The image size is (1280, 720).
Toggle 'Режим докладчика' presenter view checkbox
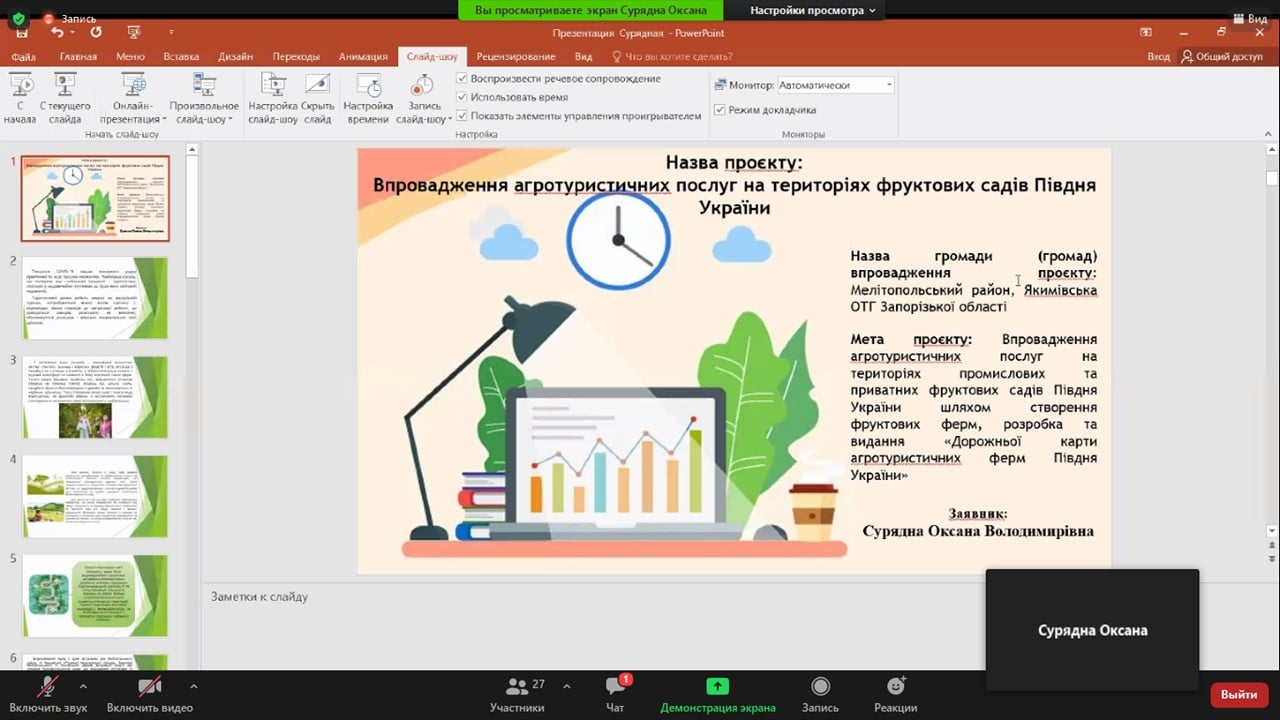click(x=720, y=110)
